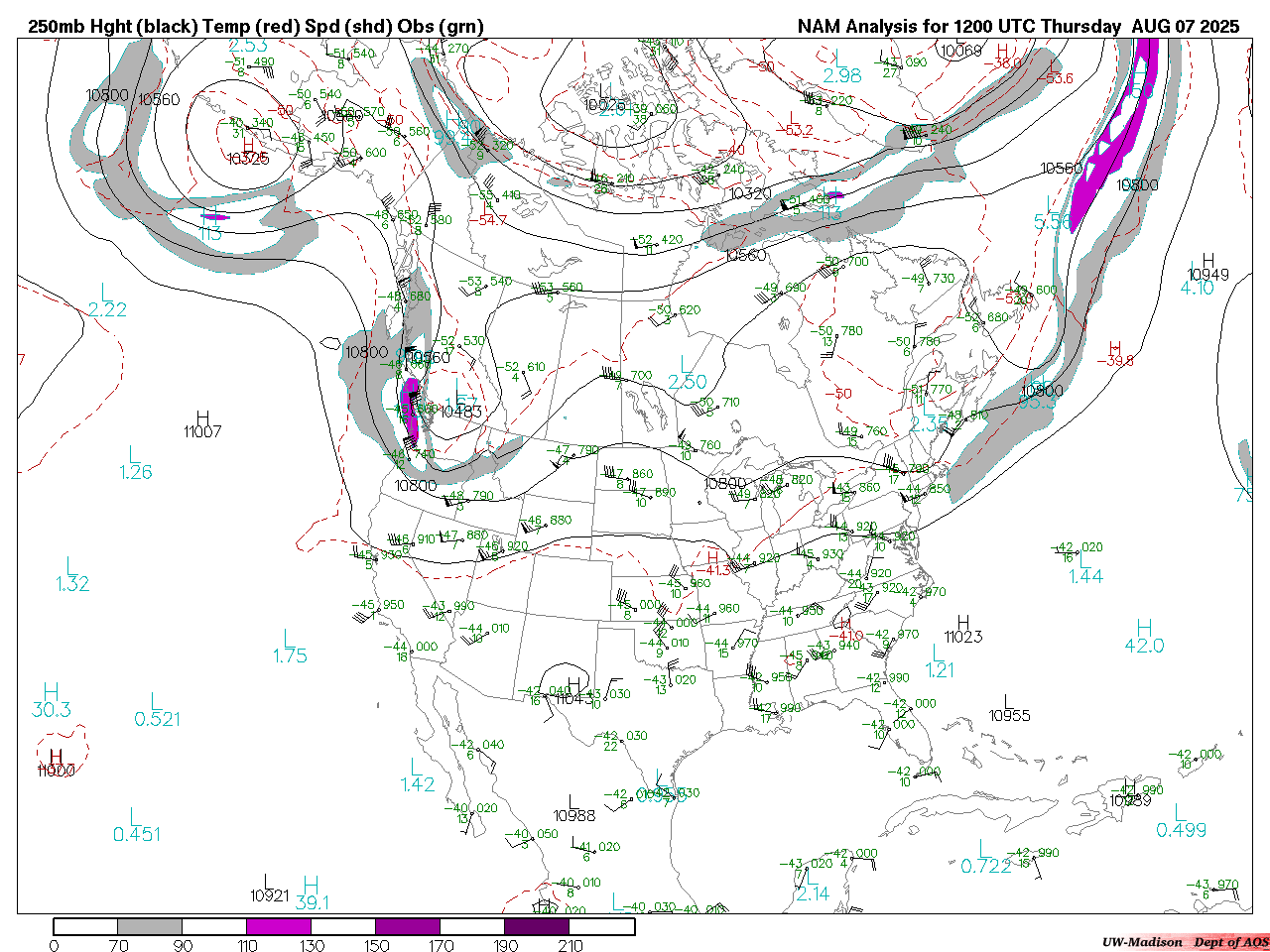
Task: Pick the gray 70–90 legend swatch
Action: pyautogui.click(x=150, y=927)
